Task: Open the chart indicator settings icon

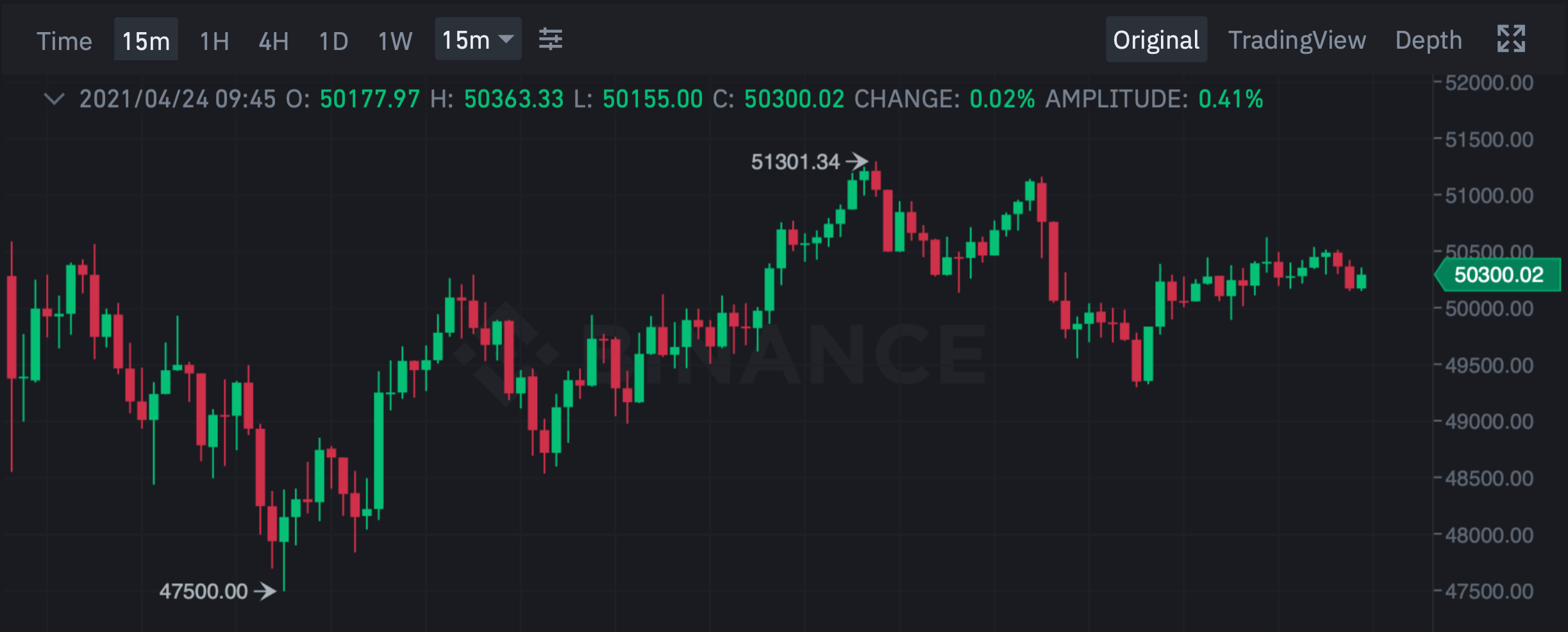Action: tap(550, 40)
